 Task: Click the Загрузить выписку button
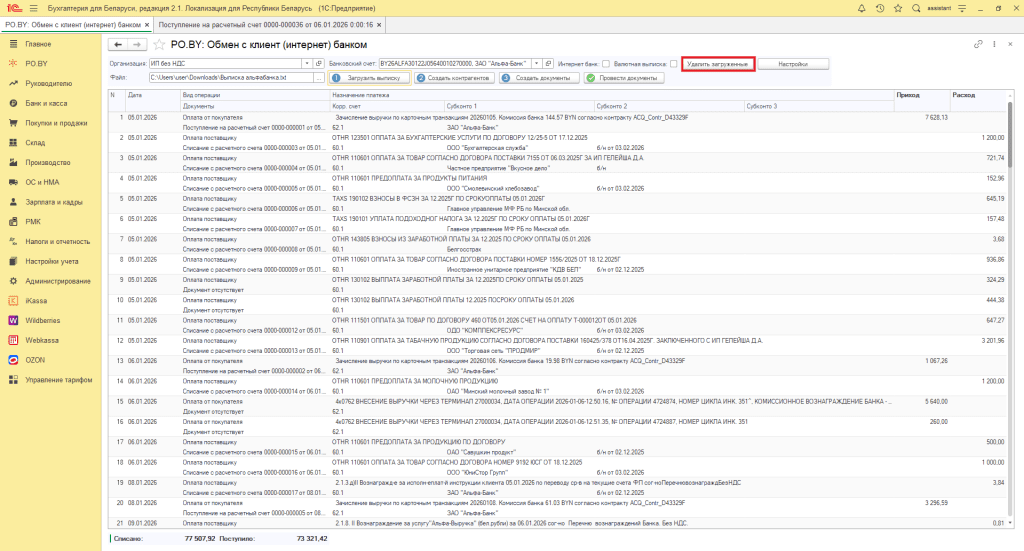[x=369, y=78]
